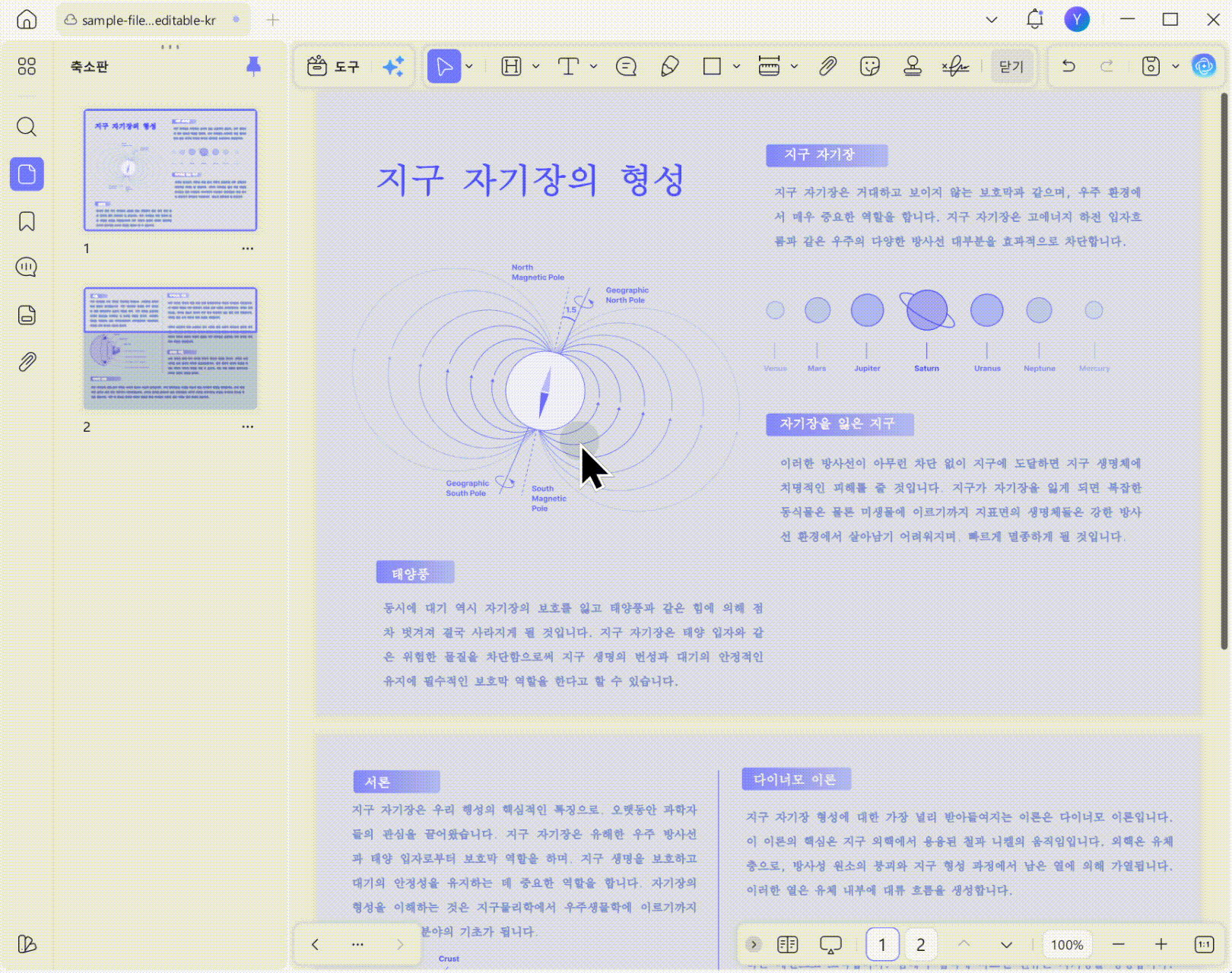1232x973 pixels.
Task: Select the stamp tool
Action: pos(913,67)
